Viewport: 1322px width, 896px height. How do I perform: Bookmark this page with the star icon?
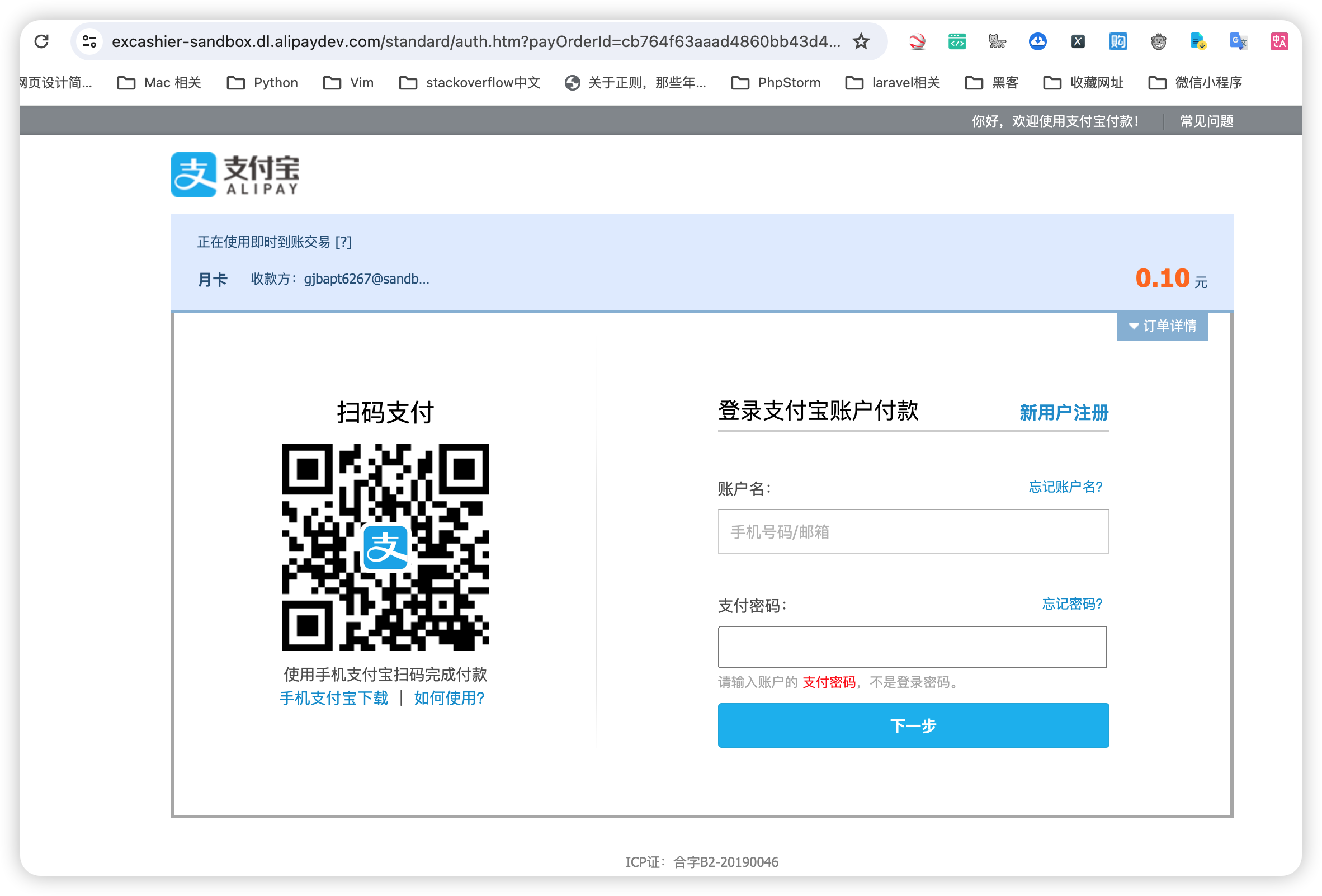pos(861,41)
